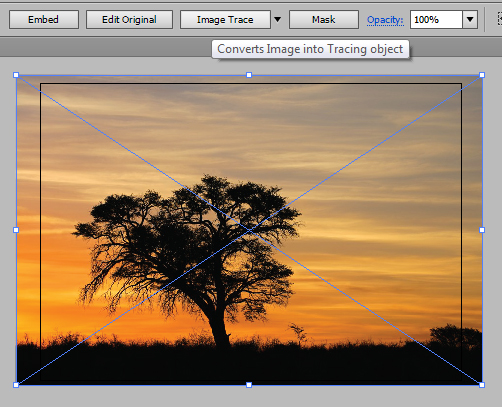Select the bottom-right selection handle
The width and height of the screenshot is (502, 407).
[x=482, y=385]
